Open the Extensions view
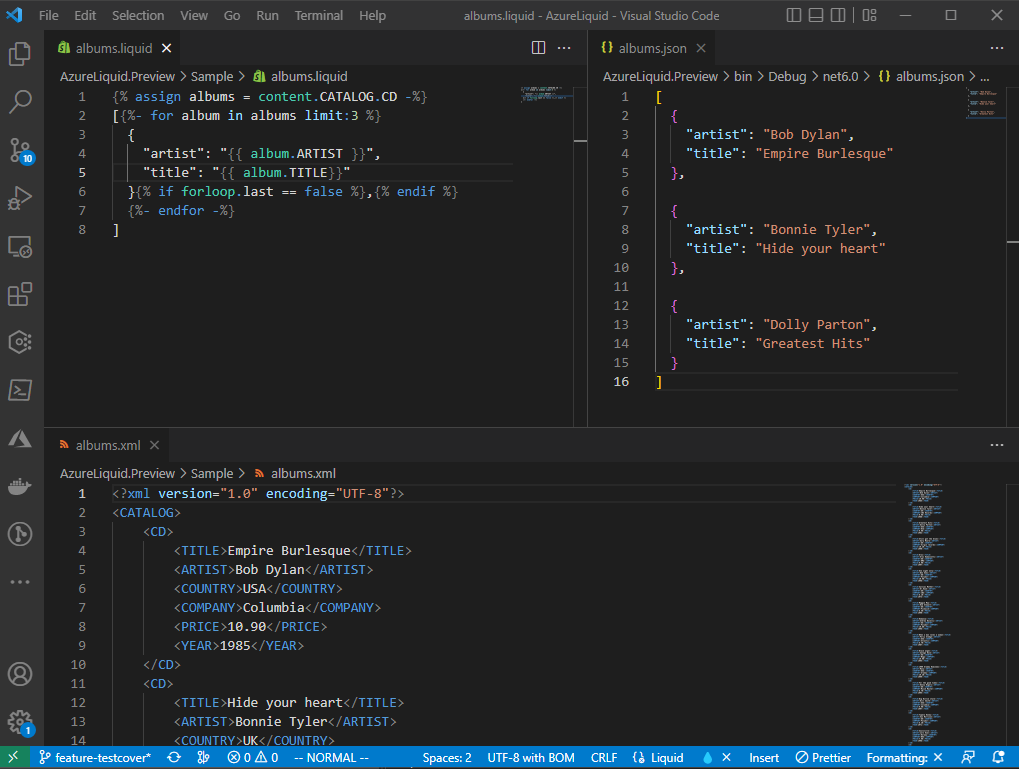Viewport: 1019px width, 769px height. click(21, 294)
